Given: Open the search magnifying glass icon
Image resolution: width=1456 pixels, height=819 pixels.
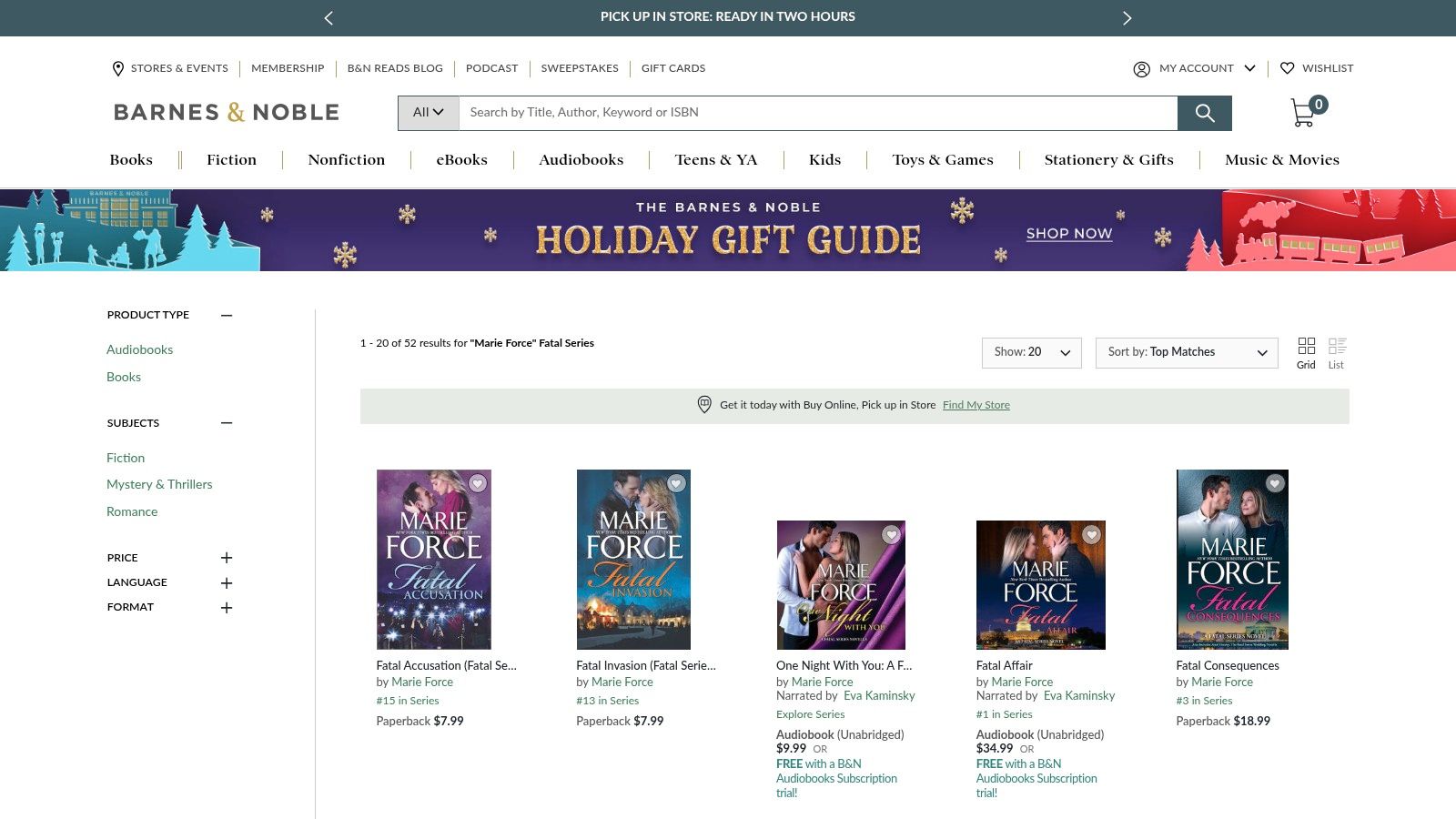Looking at the screenshot, I should click(1205, 113).
